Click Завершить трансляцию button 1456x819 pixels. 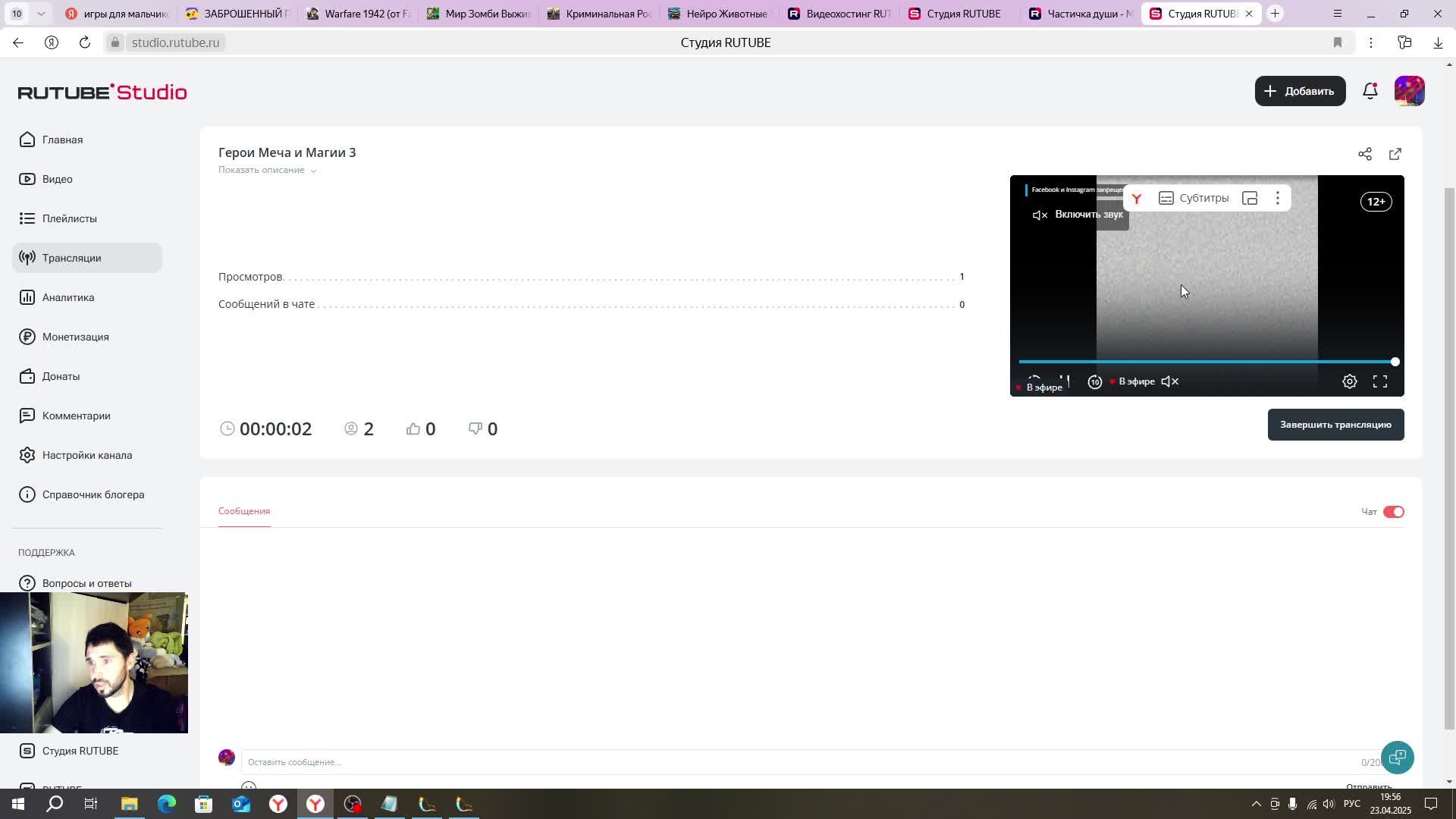pyautogui.click(x=1335, y=425)
